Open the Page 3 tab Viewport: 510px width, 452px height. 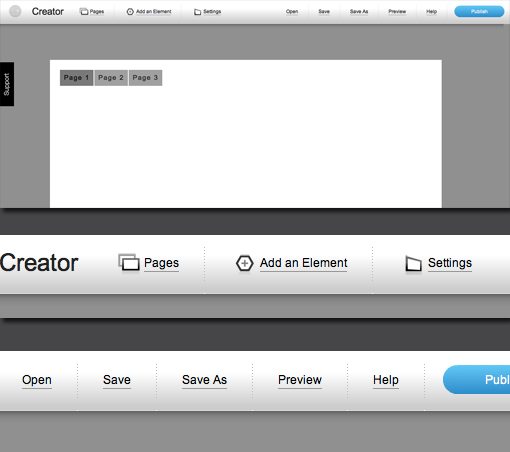(145, 78)
